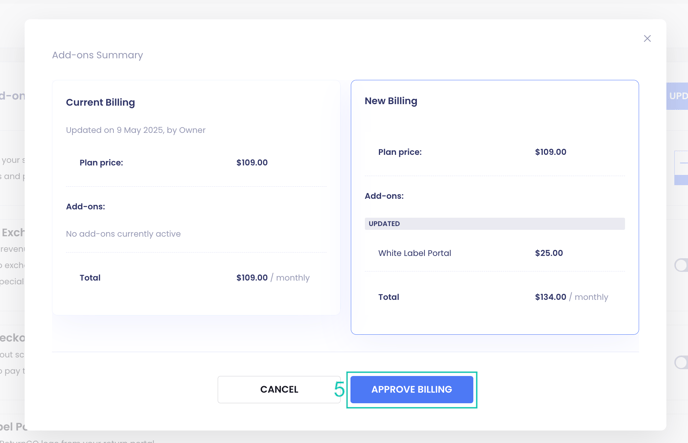
Task: Toggle the lower add-on switch at right edge
Action: [681, 362]
